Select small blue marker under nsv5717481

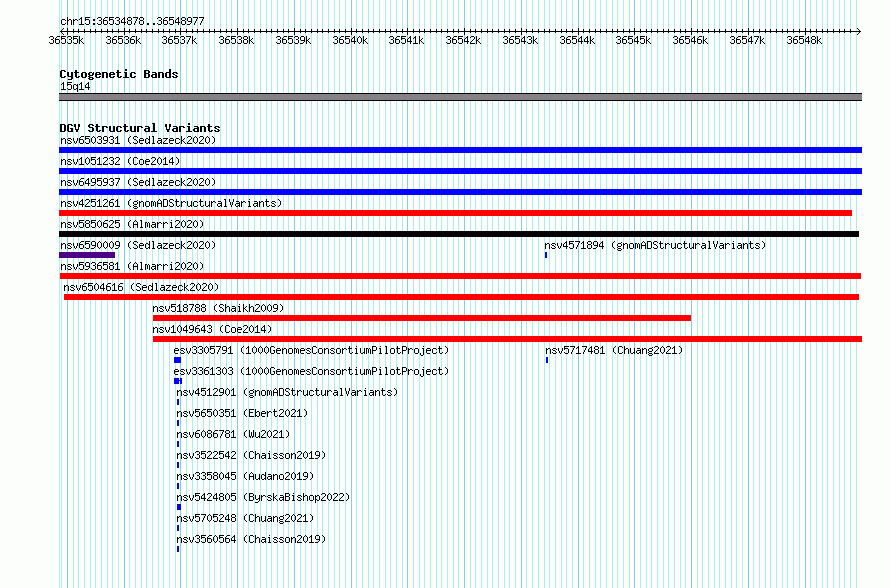pyautogui.click(x=547, y=360)
